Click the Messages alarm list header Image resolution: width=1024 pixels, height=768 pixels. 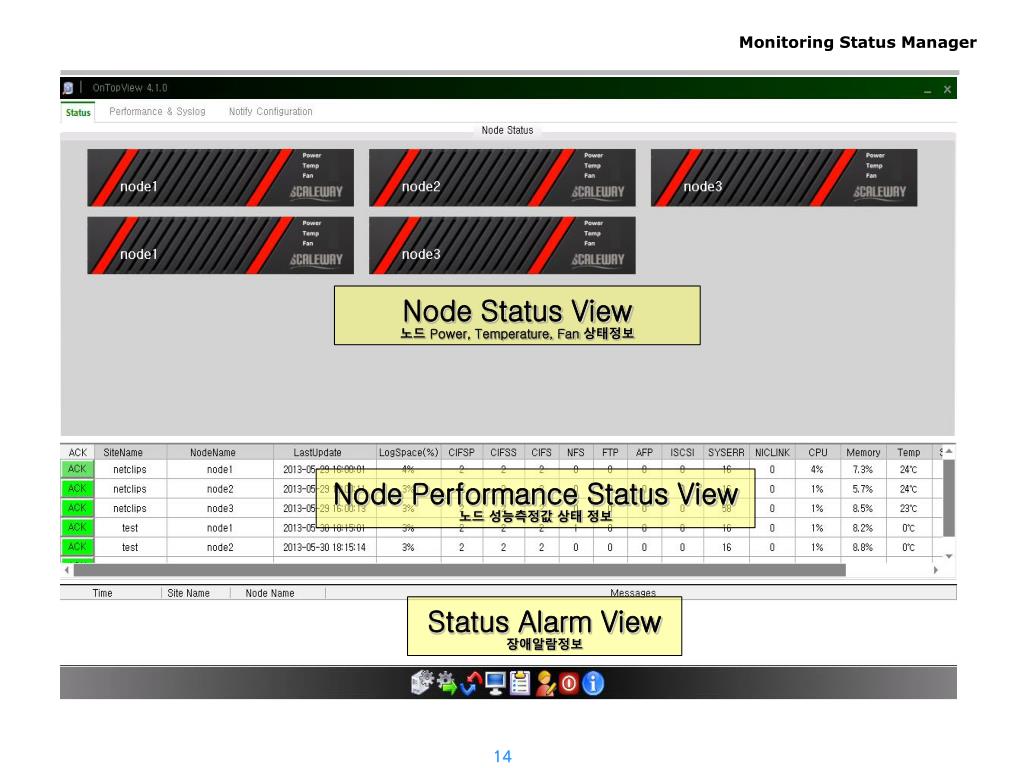click(x=633, y=593)
